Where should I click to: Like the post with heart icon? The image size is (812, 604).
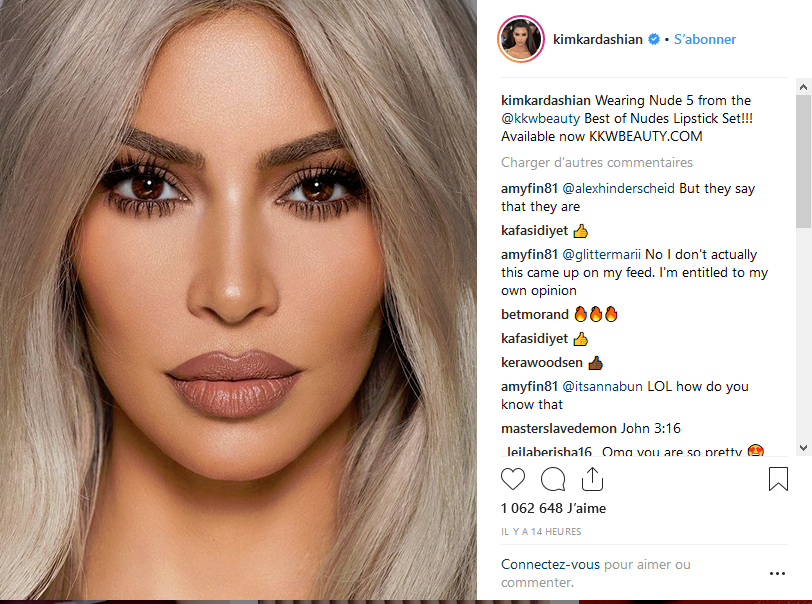click(x=513, y=479)
